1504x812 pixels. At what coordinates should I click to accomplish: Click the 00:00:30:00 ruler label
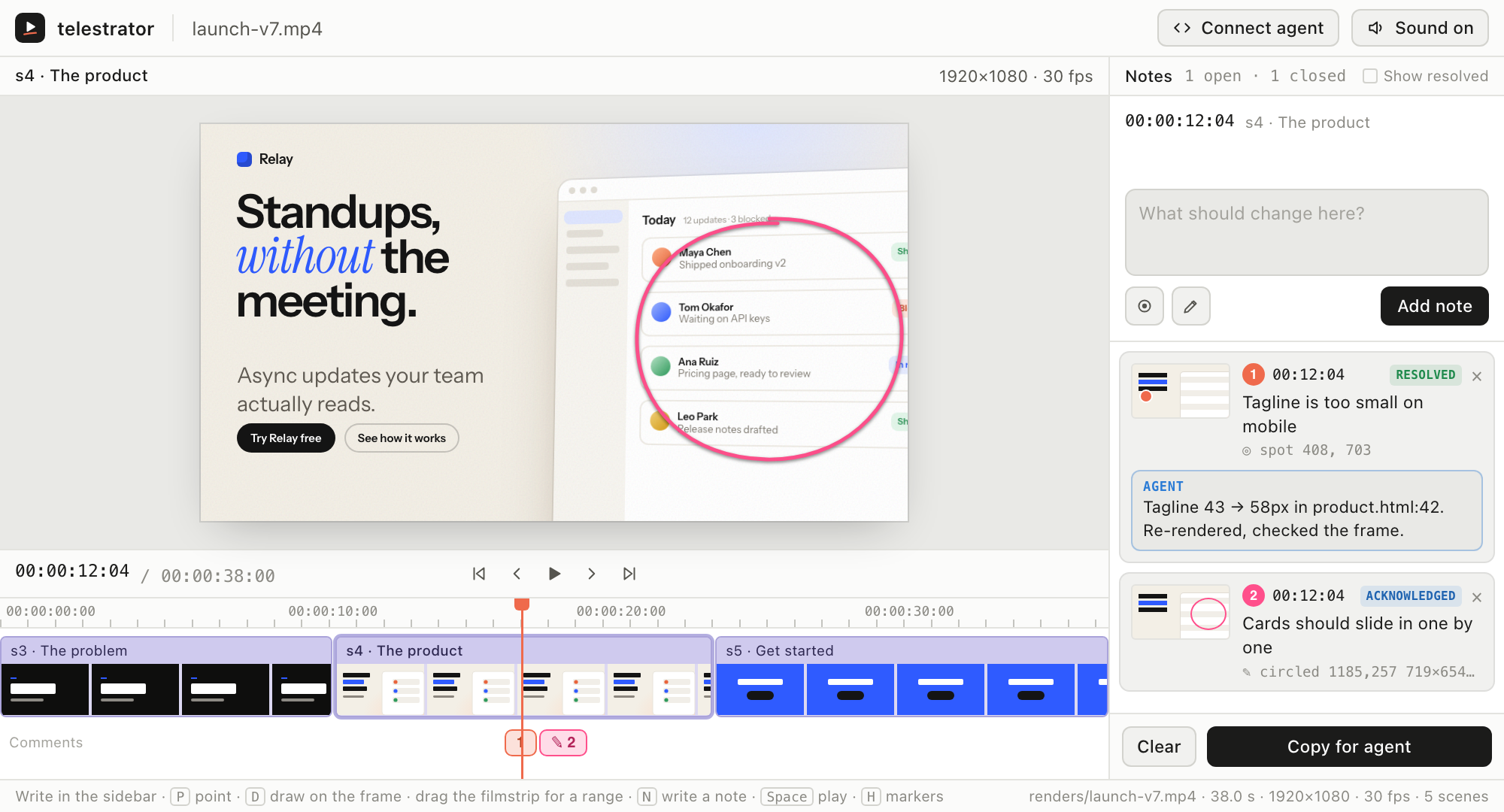pyautogui.click(x=909, y=611)
